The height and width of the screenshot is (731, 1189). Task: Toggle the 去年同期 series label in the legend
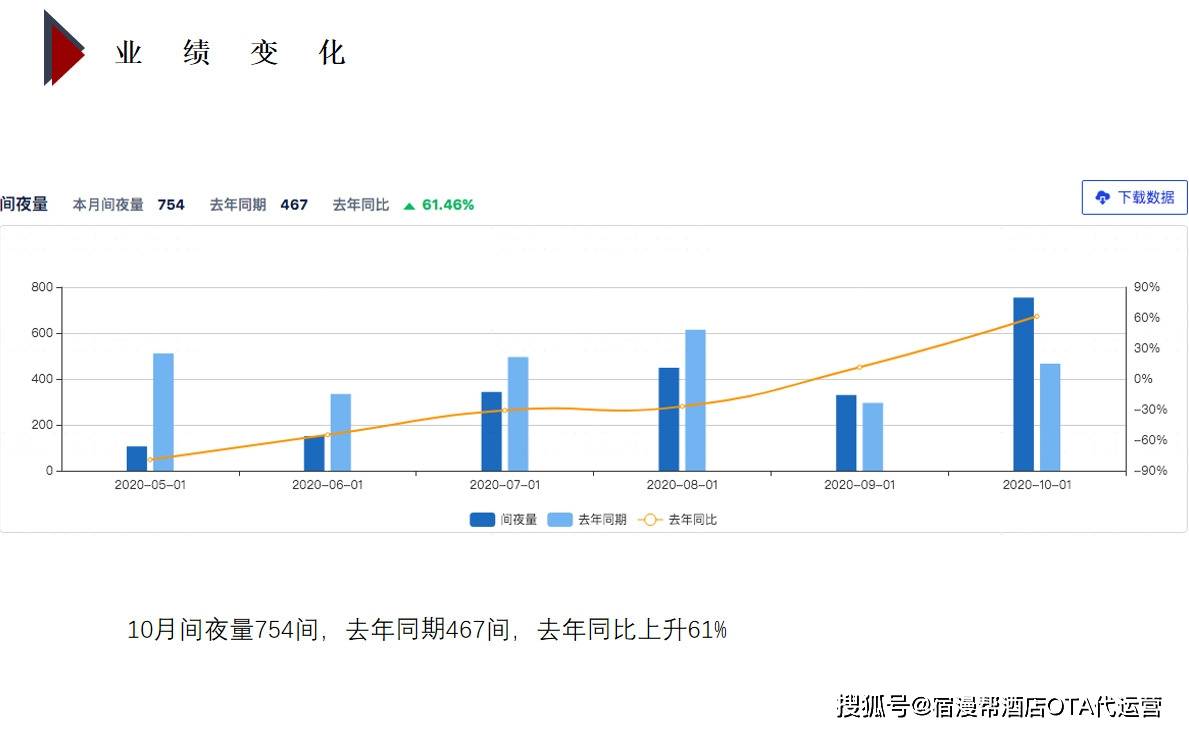click(602, 520)
